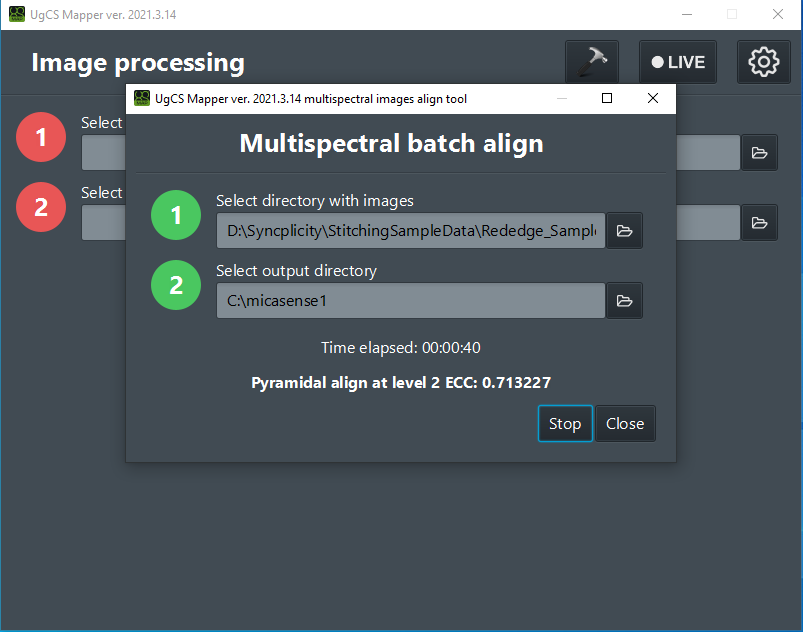Screen dimensions: 803x632
Task: Click 'Select directory with images' label
Action: click(315, 201)
